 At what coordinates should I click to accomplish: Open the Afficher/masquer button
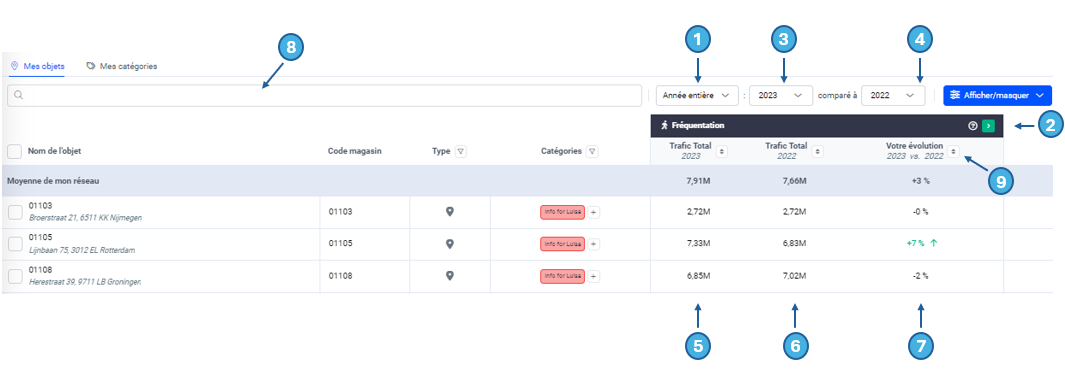997,96
